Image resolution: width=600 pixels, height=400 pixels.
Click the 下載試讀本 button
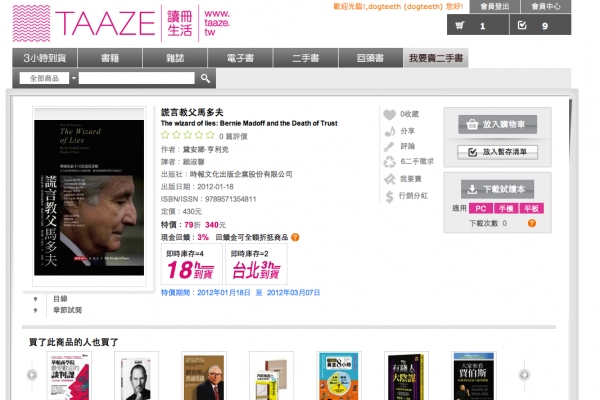(497, 189)
